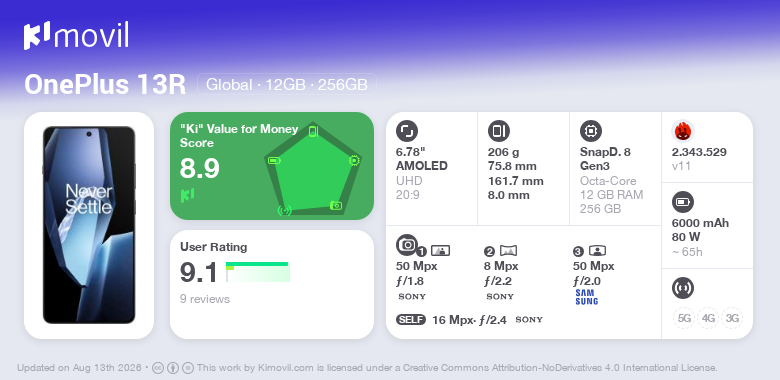The height and width of the screenshot is (380, 780).
Task: Click the Kimovil logo
Action: tap(76, 36)
